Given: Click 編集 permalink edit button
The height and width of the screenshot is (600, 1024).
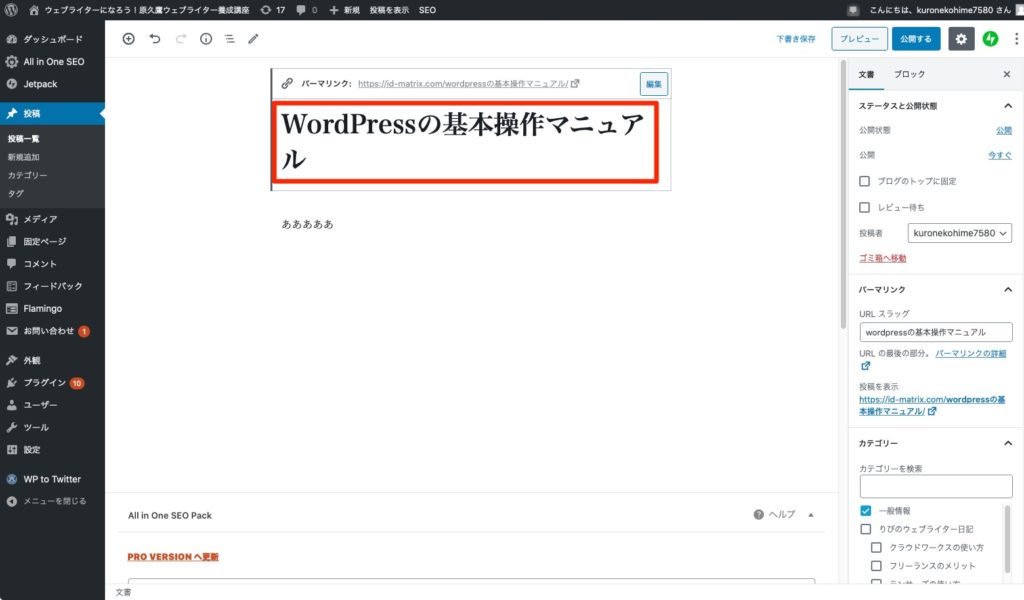Looking at the screenshot, I should click(x=653, y=84).
